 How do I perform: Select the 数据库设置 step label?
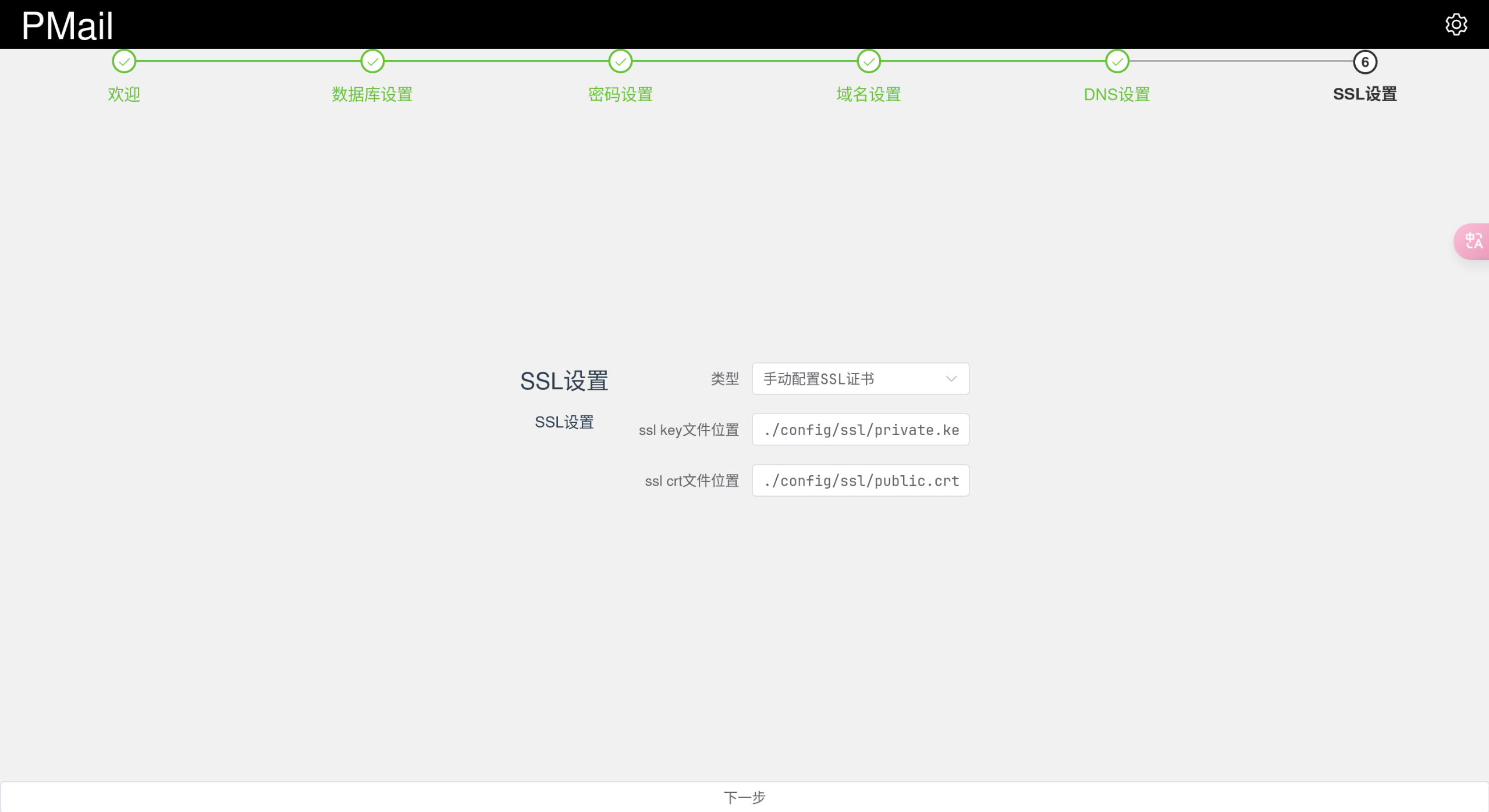pos(372,94)
